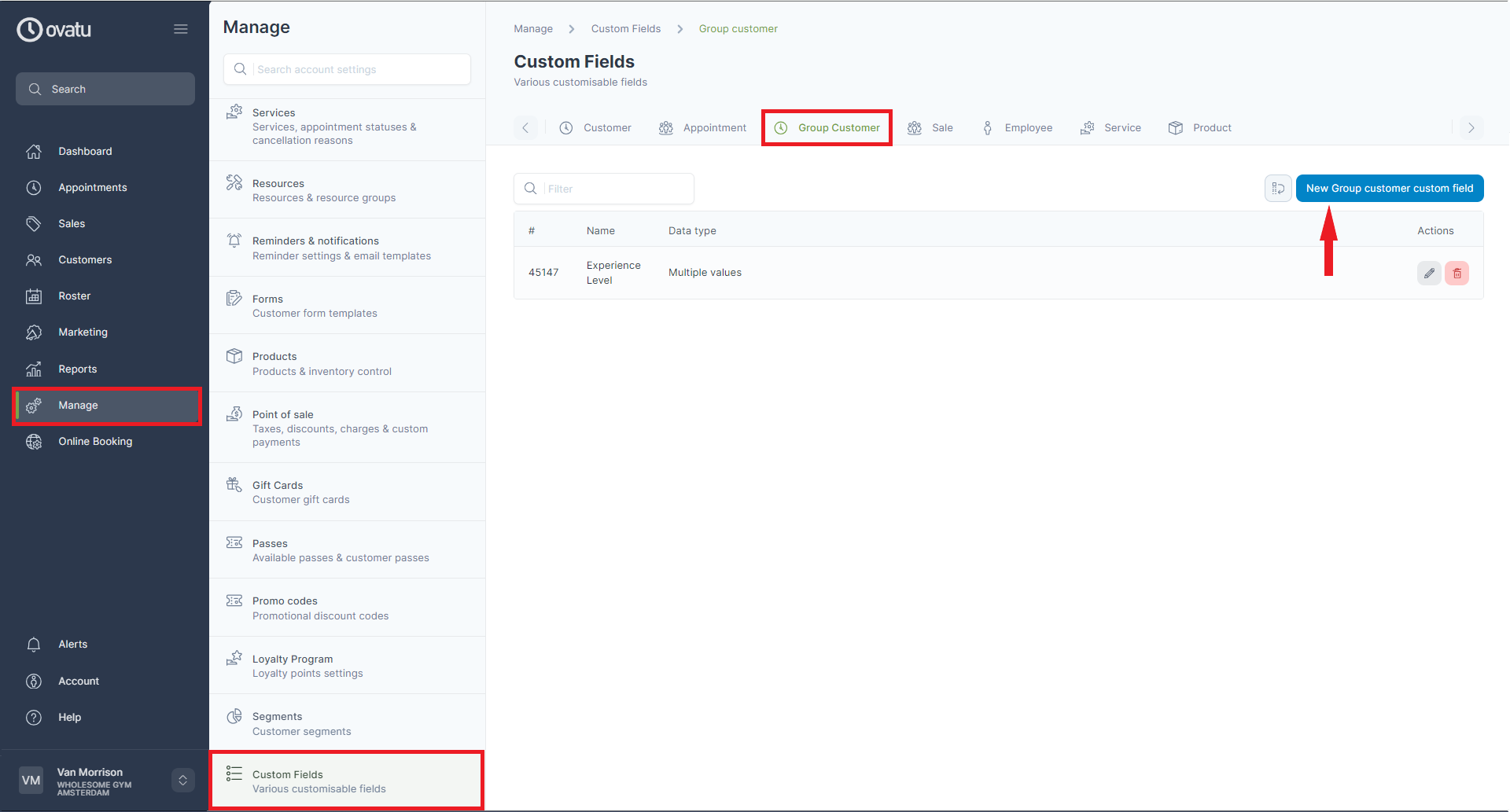Viewport: 1510px width, 812px height.
Task: Click the pencil edit icon for Experience Level
Action: click(x=1429, y=273)
